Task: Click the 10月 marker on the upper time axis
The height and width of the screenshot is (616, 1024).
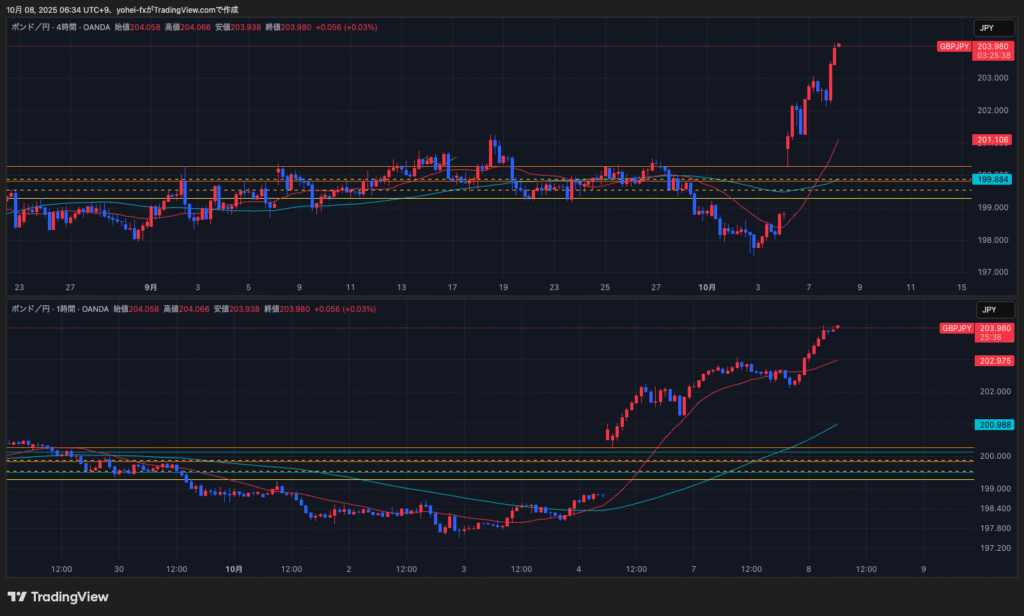Action: 706,287
